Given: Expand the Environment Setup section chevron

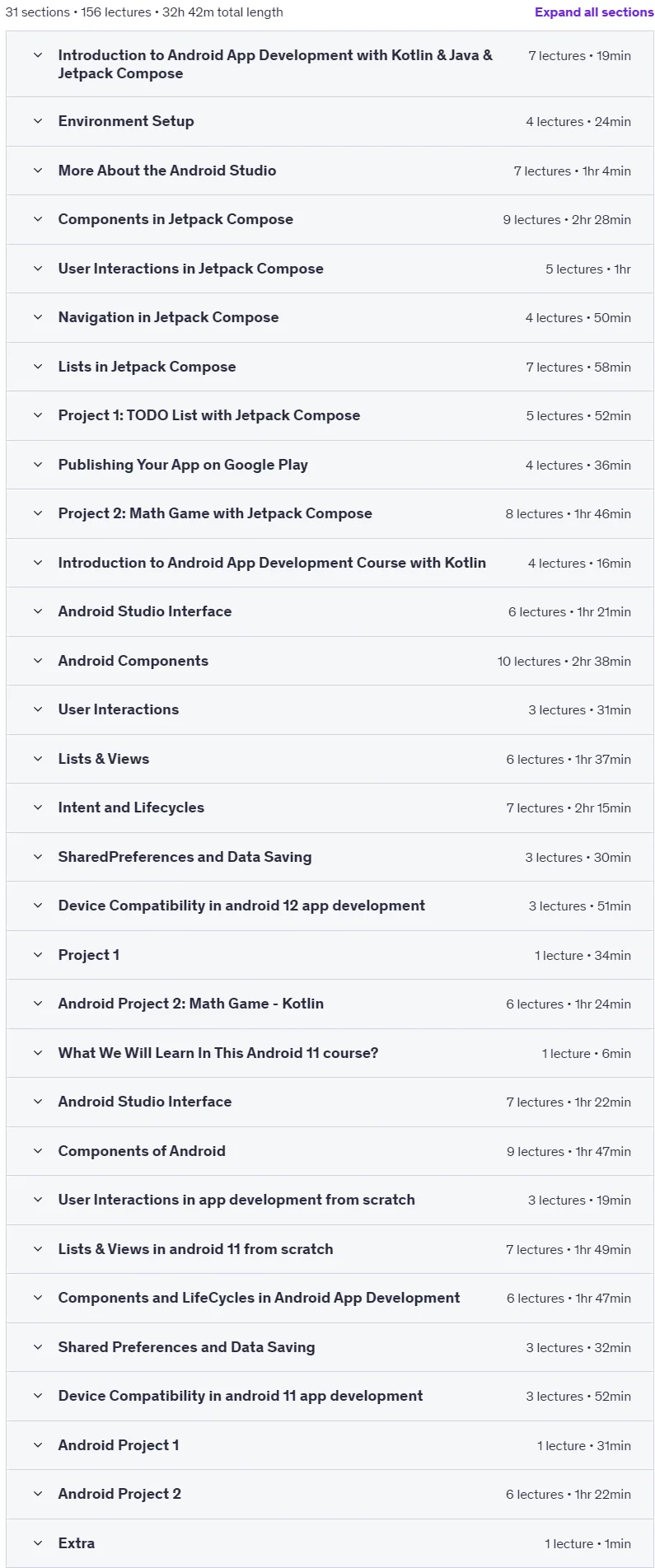Looking at the screenshot, I should [x=38, y=121].
